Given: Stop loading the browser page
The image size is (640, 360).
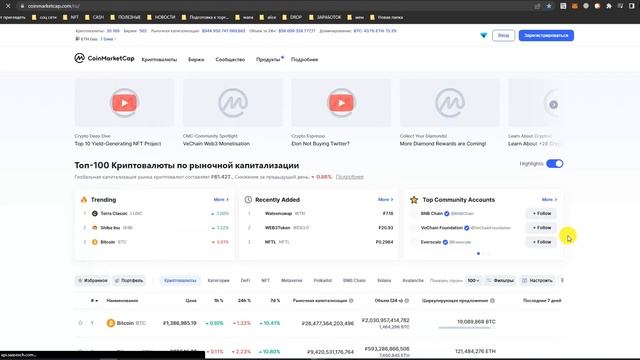Looking at the screenshot, I should [x=8, y=6].
